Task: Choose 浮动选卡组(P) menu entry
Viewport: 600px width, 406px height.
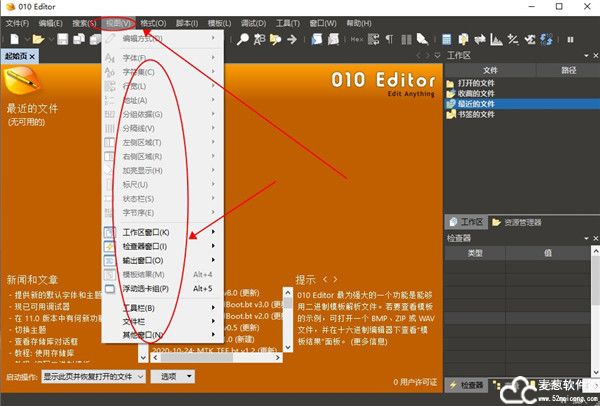Action: coord(163,289)
